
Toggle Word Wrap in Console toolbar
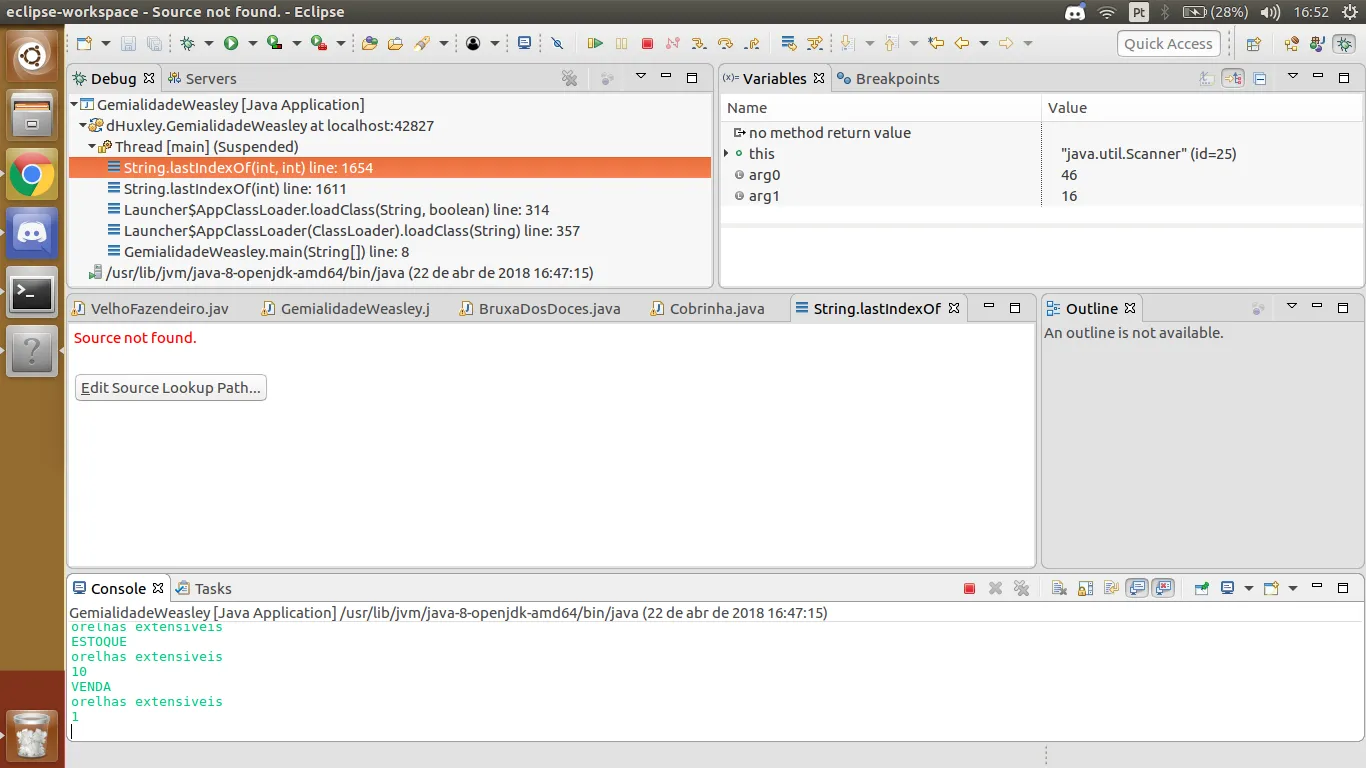tap(1111, 588)
